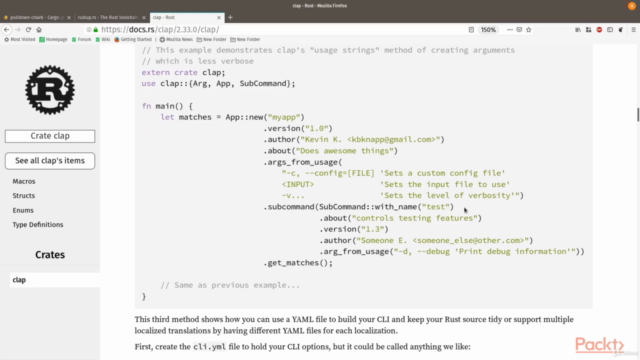This screenshot has width=640, height=360.
Task: Go back to the previous page
Action: (x=7, y=29)
